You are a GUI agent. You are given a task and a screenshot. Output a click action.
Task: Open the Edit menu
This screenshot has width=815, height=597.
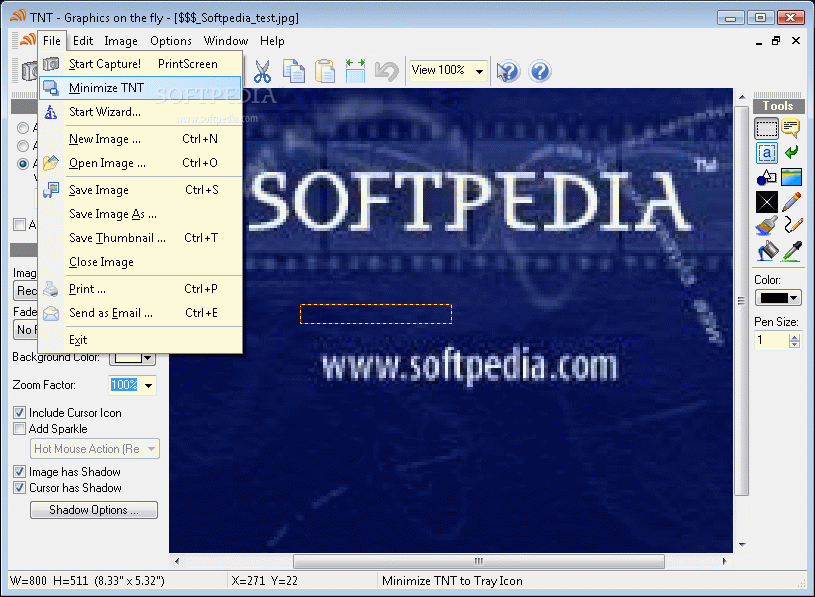point(83,41)
